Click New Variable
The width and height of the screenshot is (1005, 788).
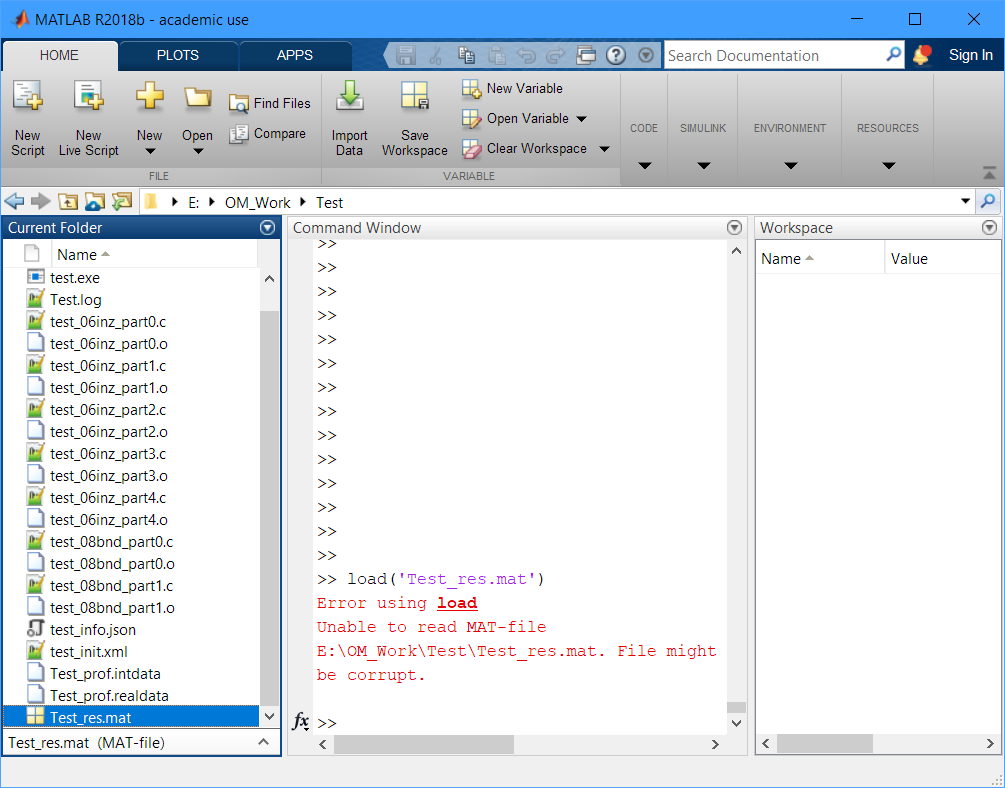(512, 88)
